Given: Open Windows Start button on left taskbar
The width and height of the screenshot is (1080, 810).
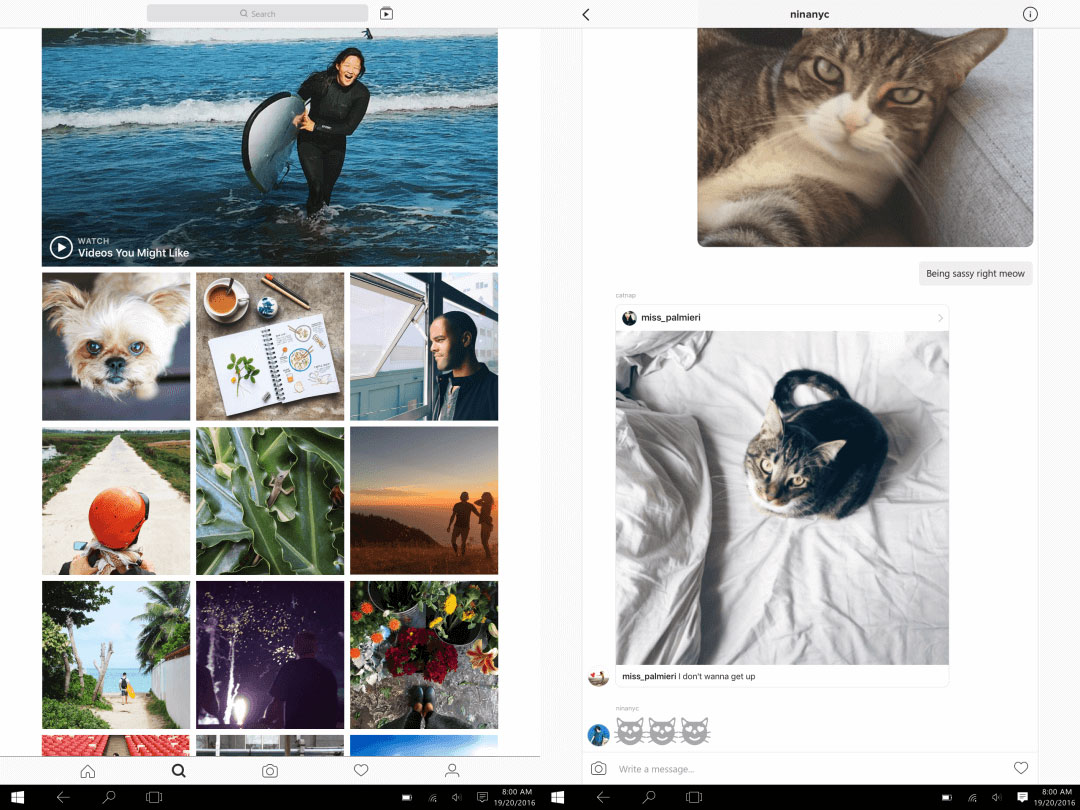Looking at the screenshot, I should pos(18,797).
